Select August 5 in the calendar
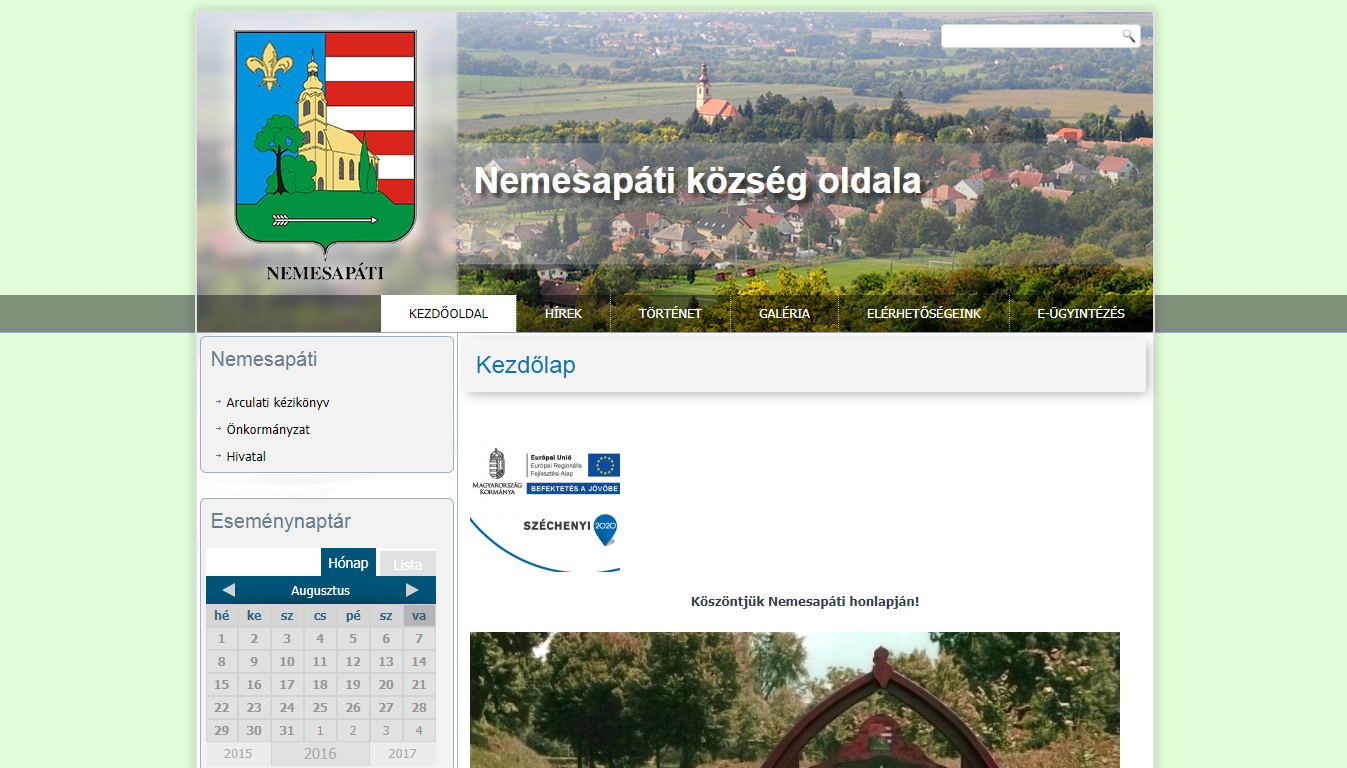 [353, 639]
